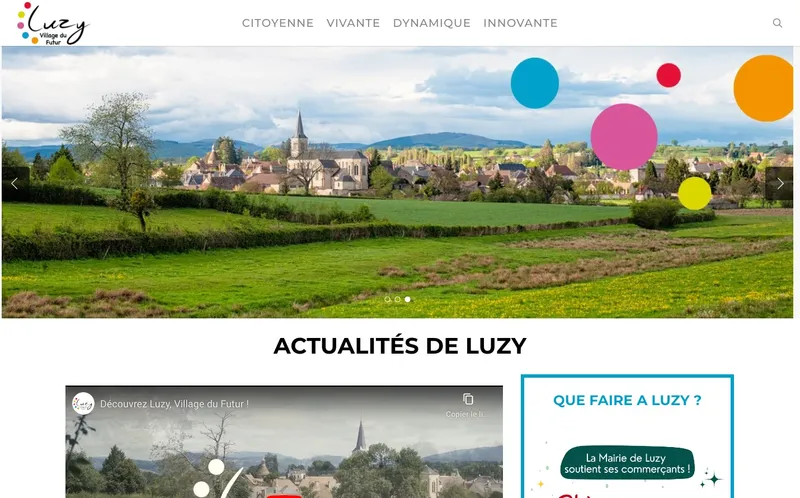Viewport: 800px width, 498px height.
Task: Open the INNOVANTE menu item
Action: (520, 23)
